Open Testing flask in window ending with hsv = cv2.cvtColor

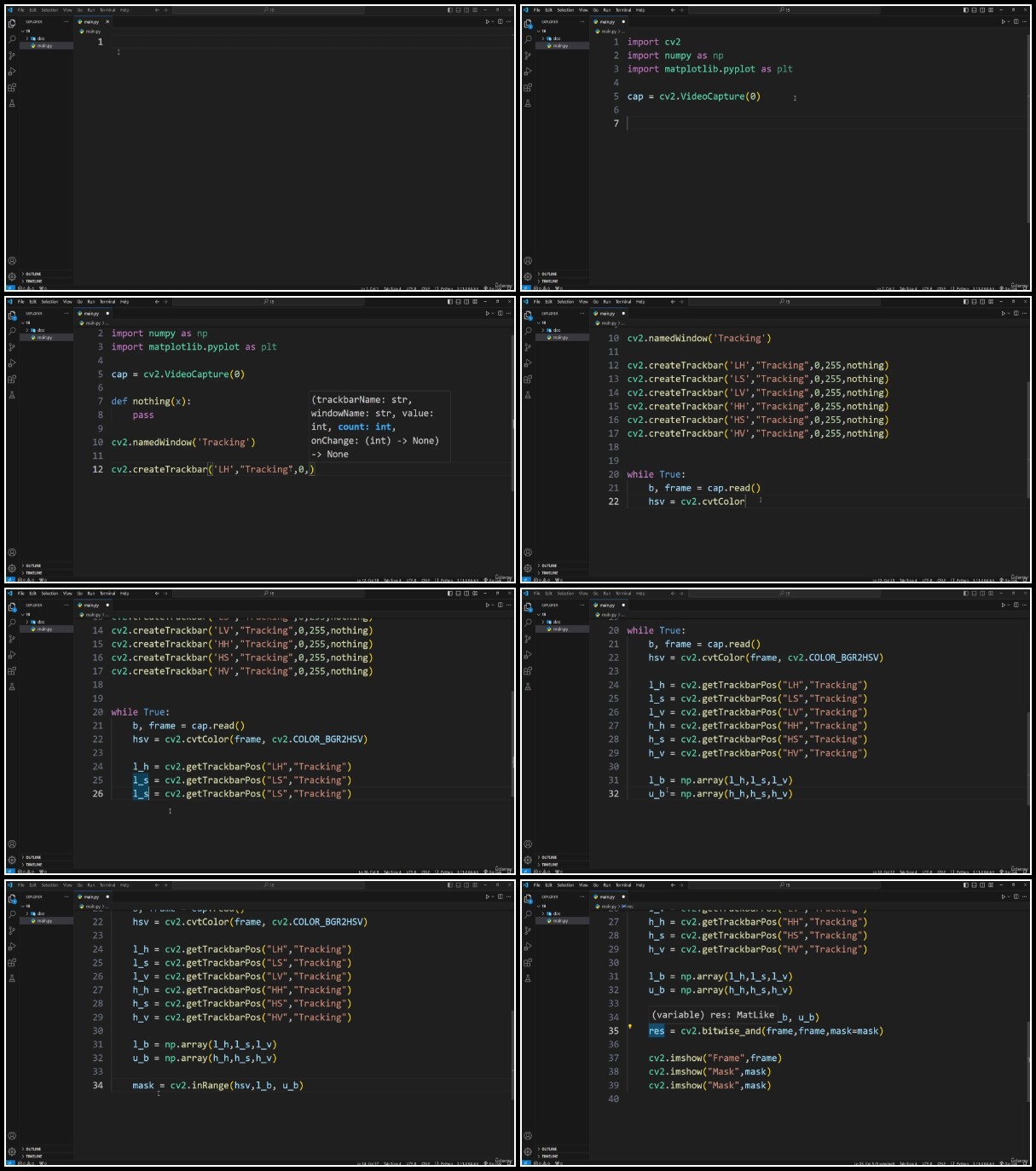(x=528, y=395)
